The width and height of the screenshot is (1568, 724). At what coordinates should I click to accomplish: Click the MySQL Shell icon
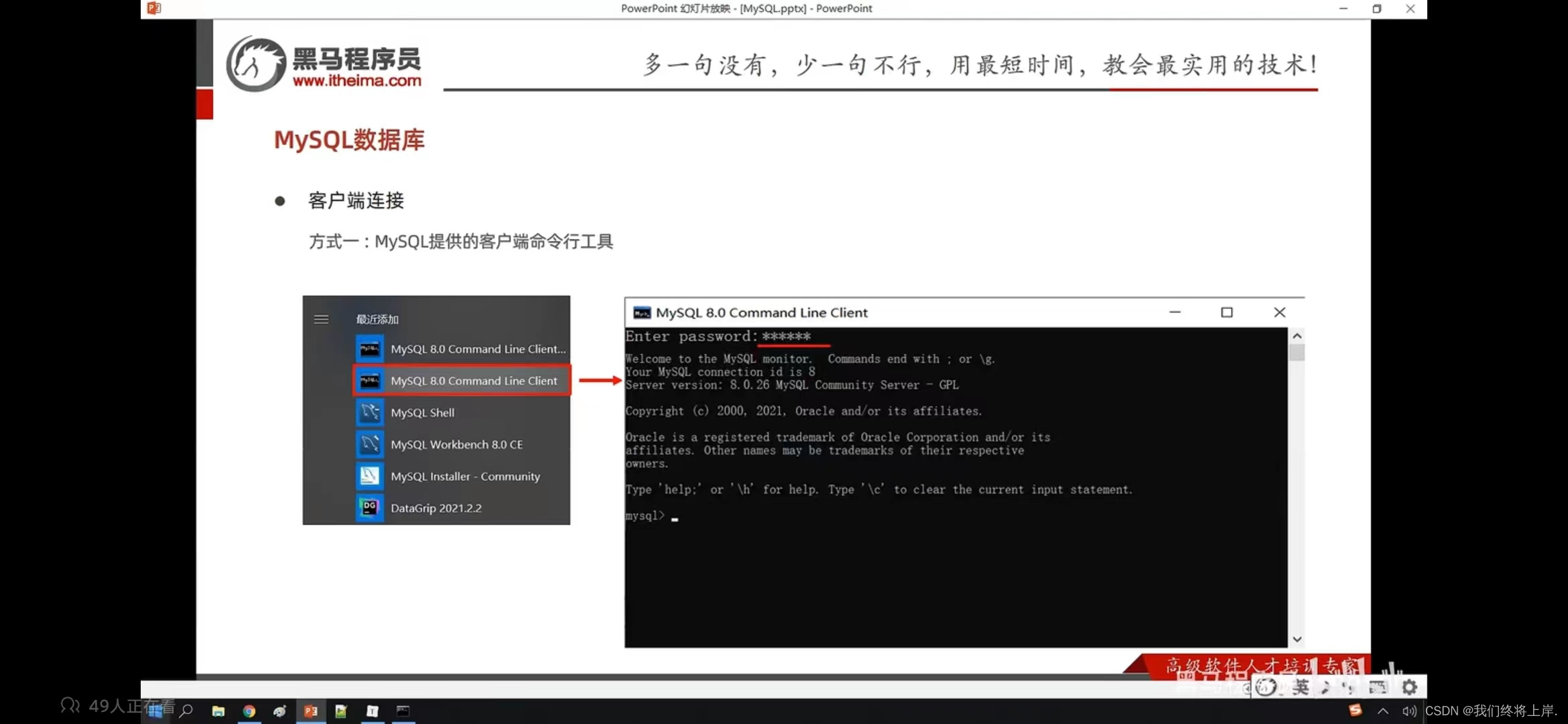(x=369, y=413)
